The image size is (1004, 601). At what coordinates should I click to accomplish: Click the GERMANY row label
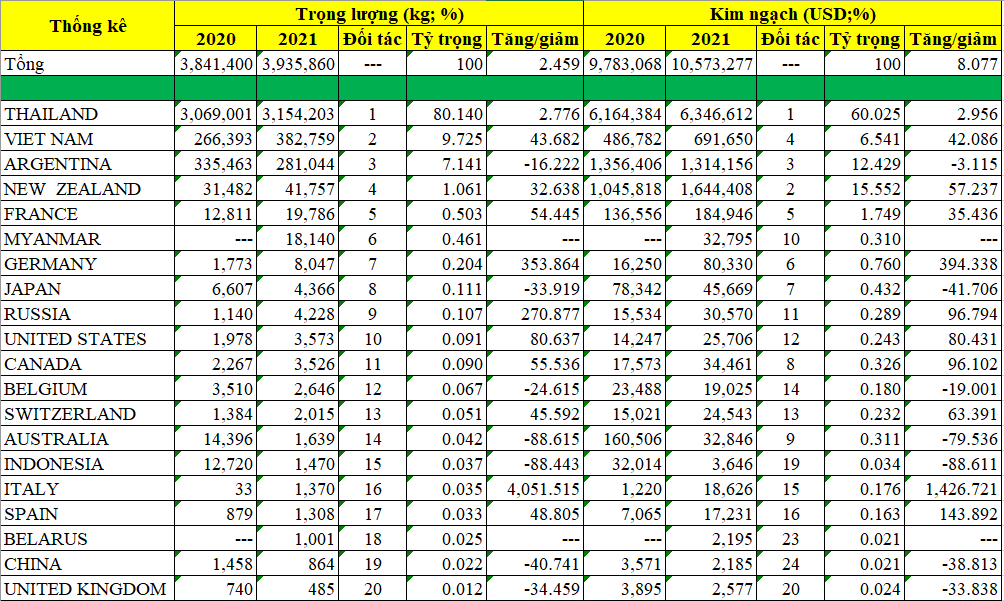pos(88,264)
